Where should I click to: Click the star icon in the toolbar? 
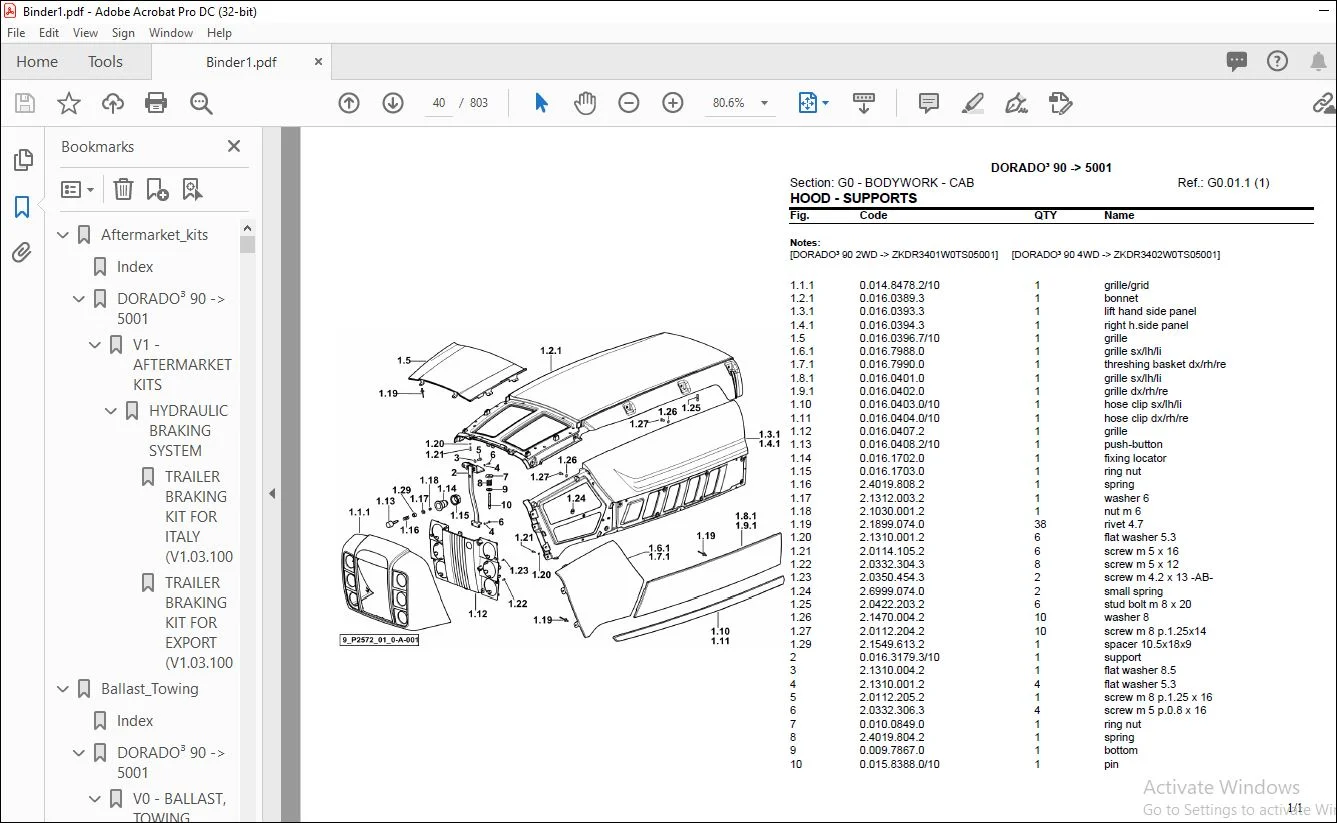click(x=69, y=103)
